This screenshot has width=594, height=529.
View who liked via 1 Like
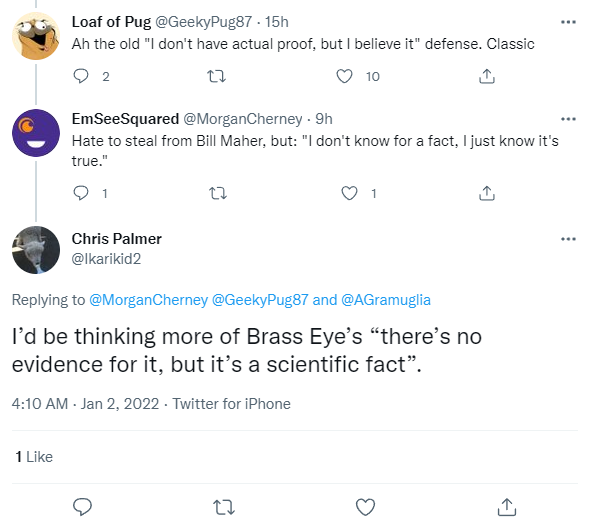(34, 457)
